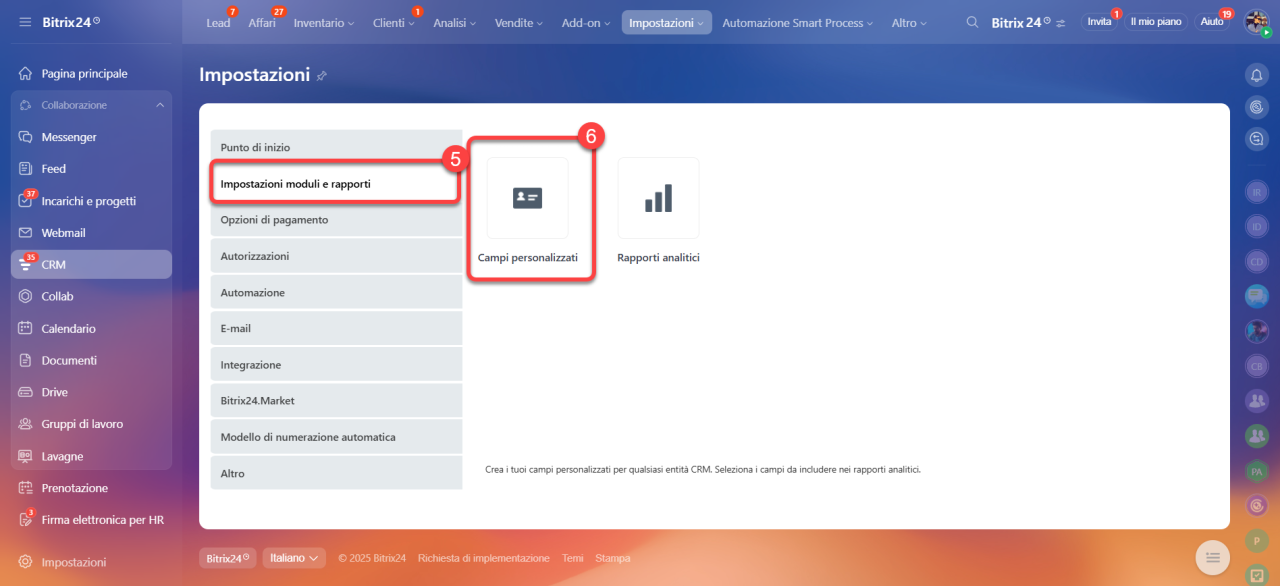Expand the Analisi dropdown menu
Viewport: 1280px width, 586px height.
pos(456,22)
